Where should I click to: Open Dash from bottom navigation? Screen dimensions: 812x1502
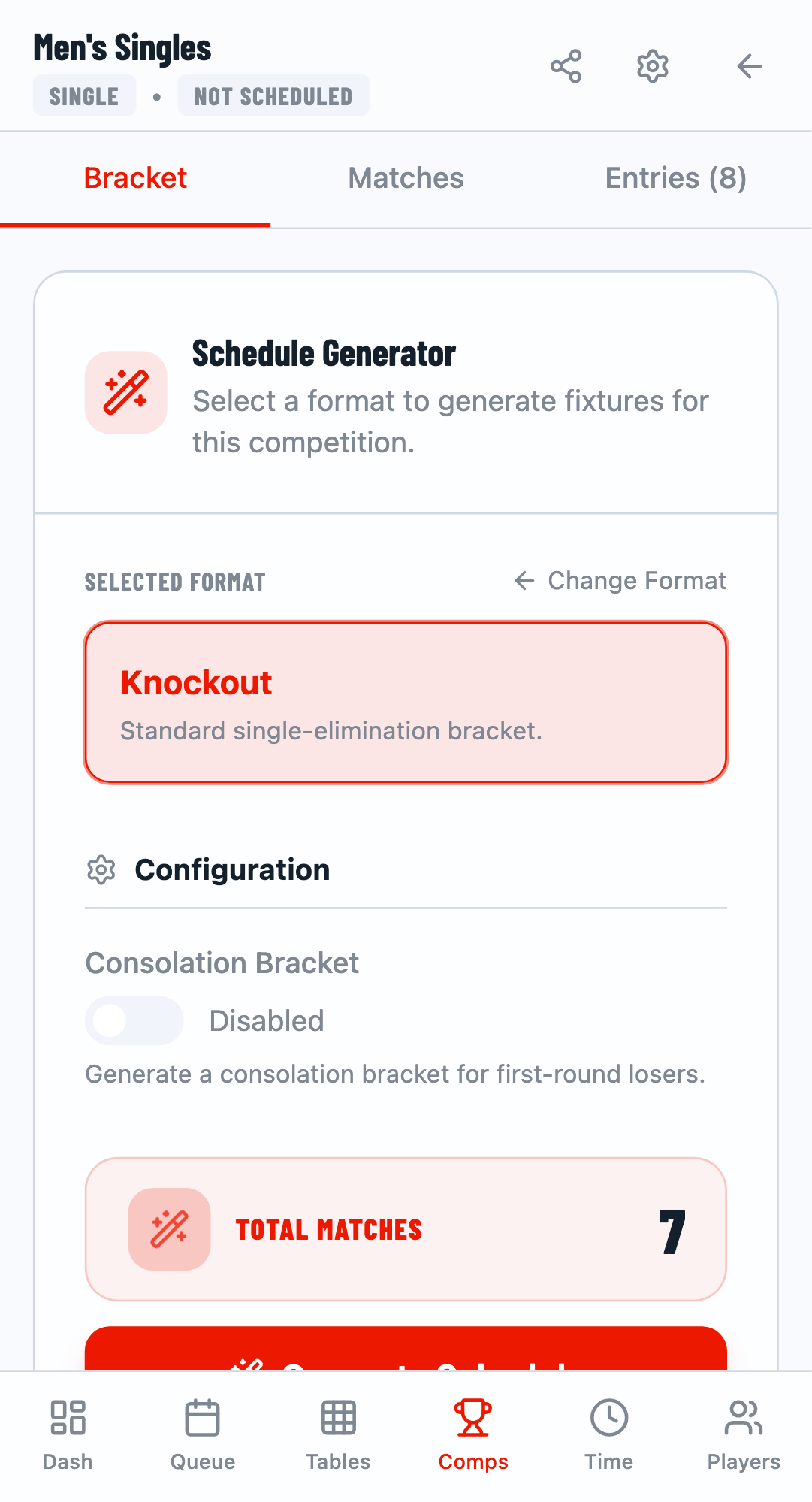pos(68,1434)
